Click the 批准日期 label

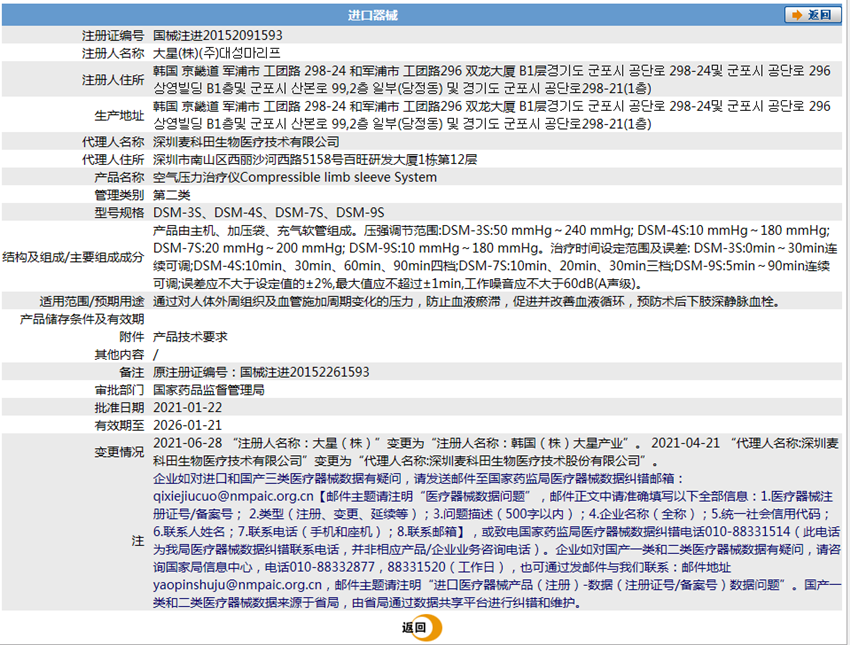(119, 408)
